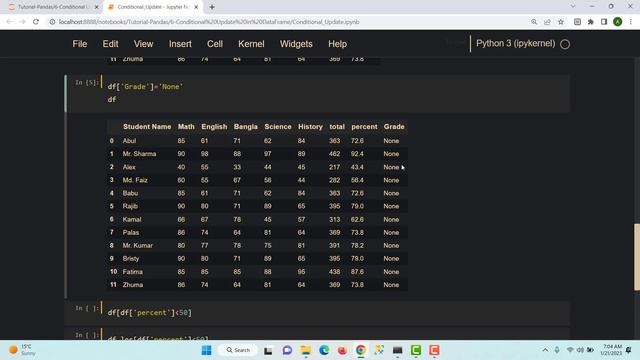Open the volume tray icon
The height and width of the screenshot is (360, 640).
point(580,350)
